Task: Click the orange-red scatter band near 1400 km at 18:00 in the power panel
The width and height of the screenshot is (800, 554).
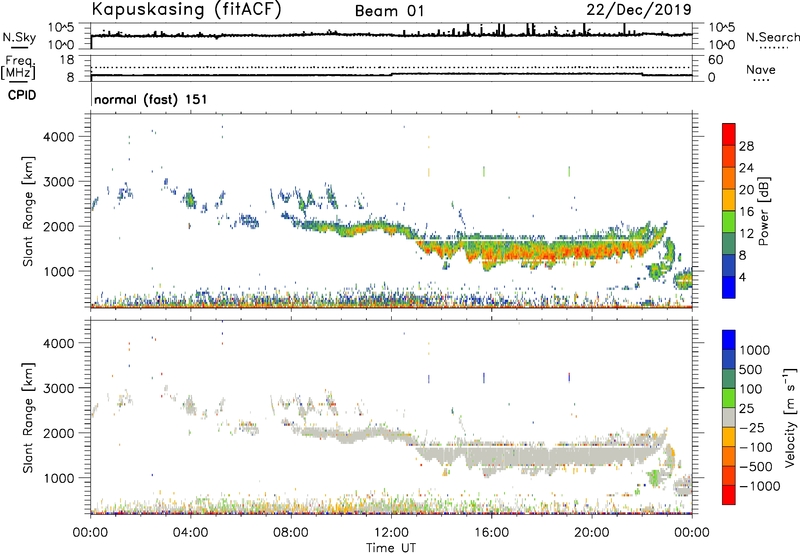Action: click(x=542, y=253)
